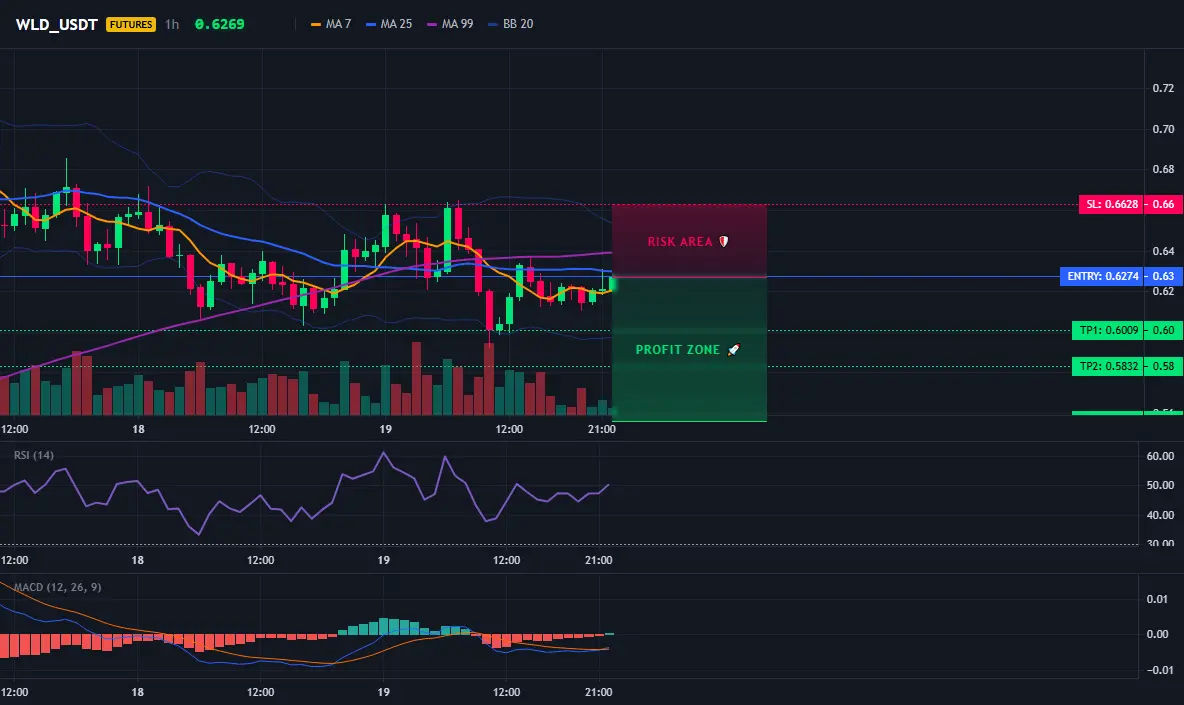Click date 18 on the MACD time axis

[x=137, y=692]
